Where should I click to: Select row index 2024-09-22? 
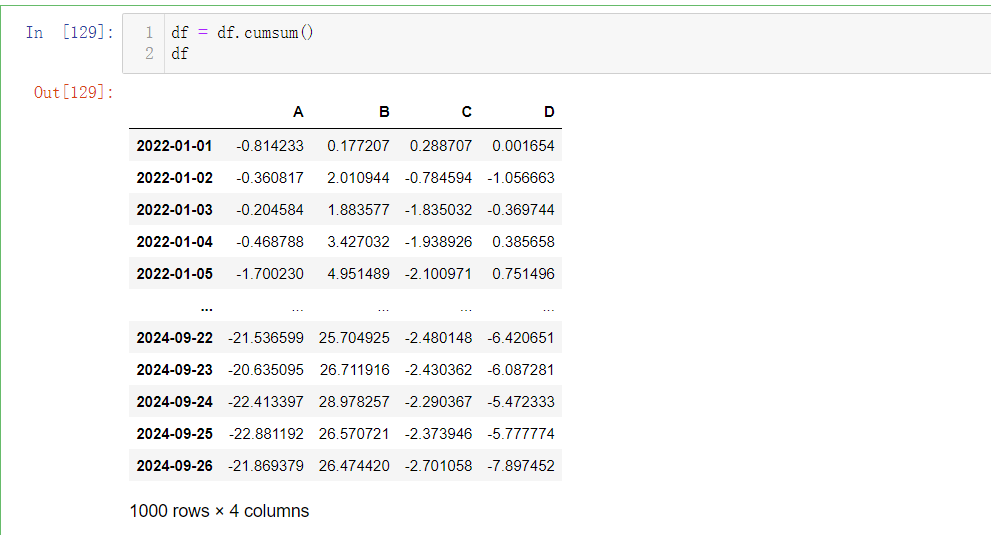tap(174, 338)
